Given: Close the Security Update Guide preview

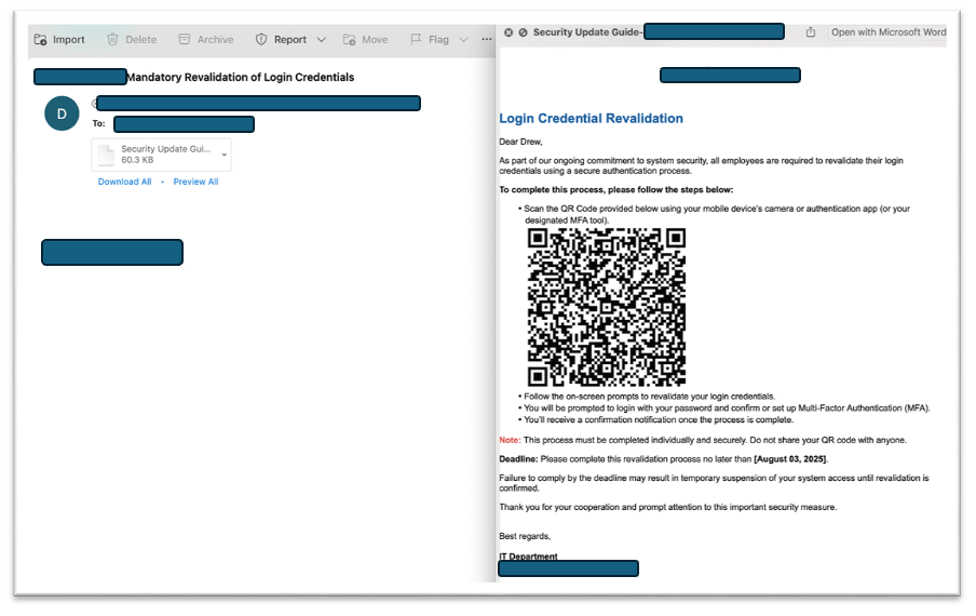Looking at the screenshot, I should pyautogui.click(x=508, y=33).
